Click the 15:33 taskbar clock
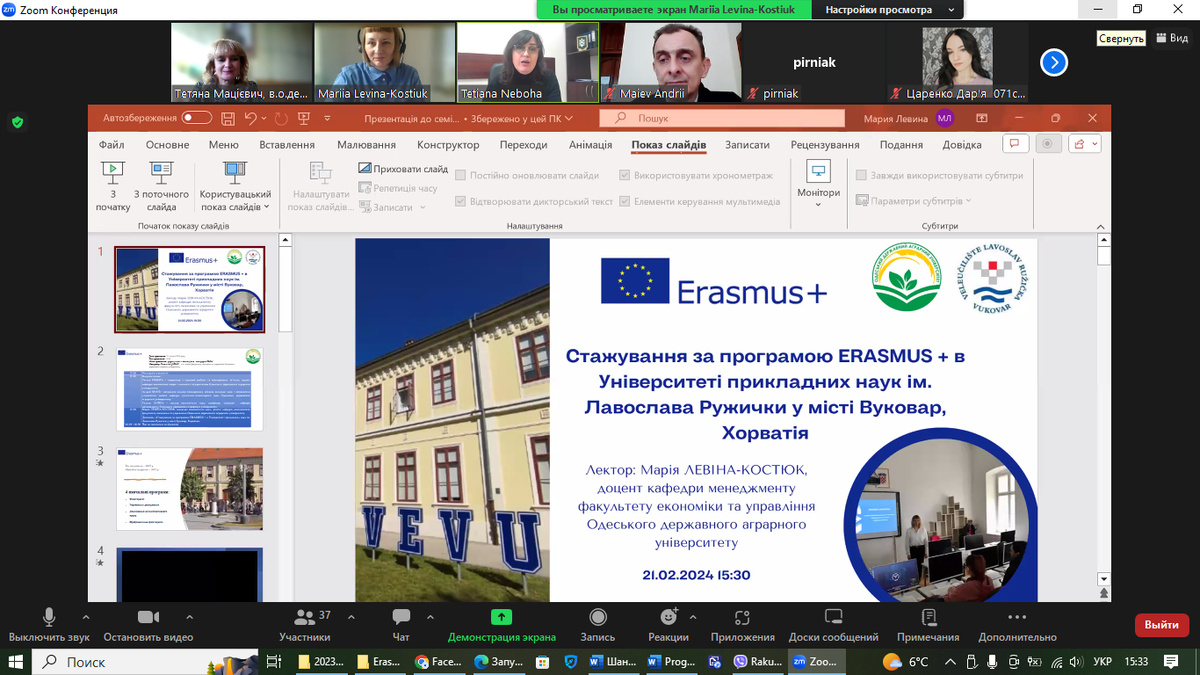Image resolution: width=1200 pixels, height=675 pixels. coord(1136,662)
